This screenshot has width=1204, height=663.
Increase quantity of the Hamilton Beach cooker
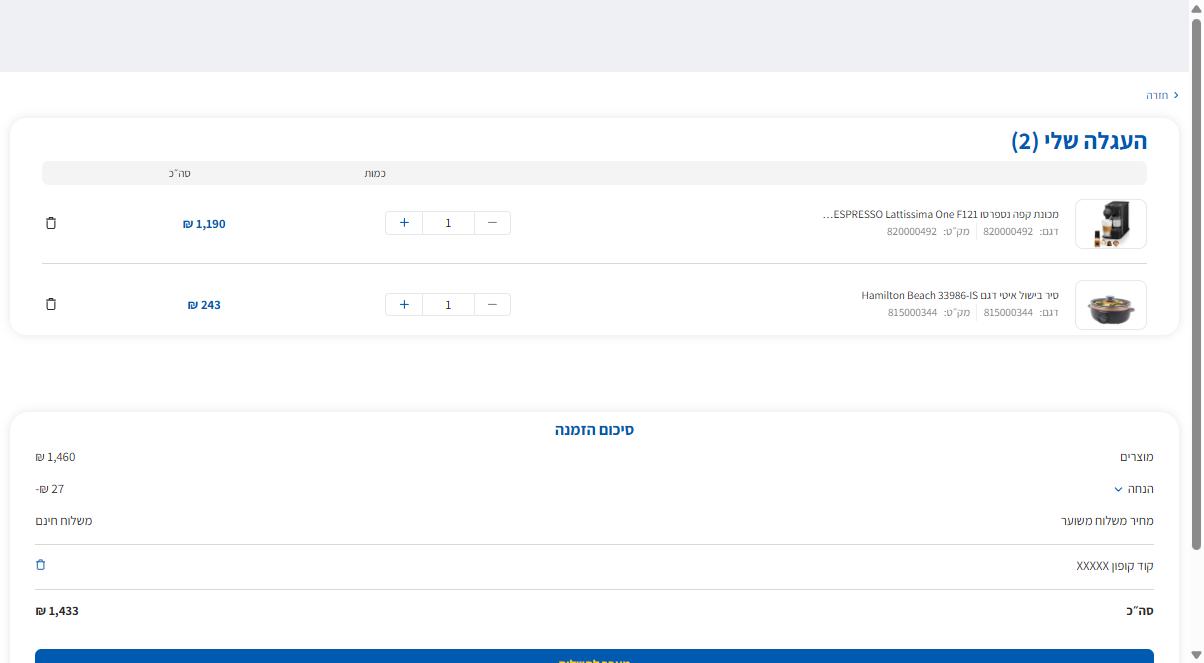point(404,304)
